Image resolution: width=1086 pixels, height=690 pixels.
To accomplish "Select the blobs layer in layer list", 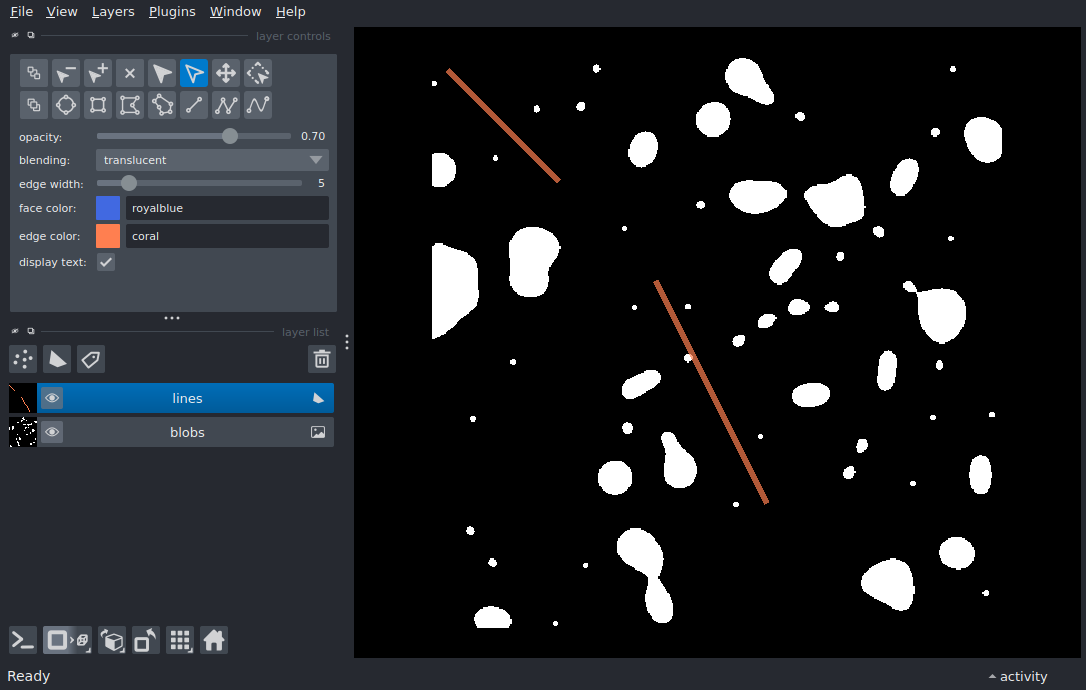I will (x=187, y=432).
